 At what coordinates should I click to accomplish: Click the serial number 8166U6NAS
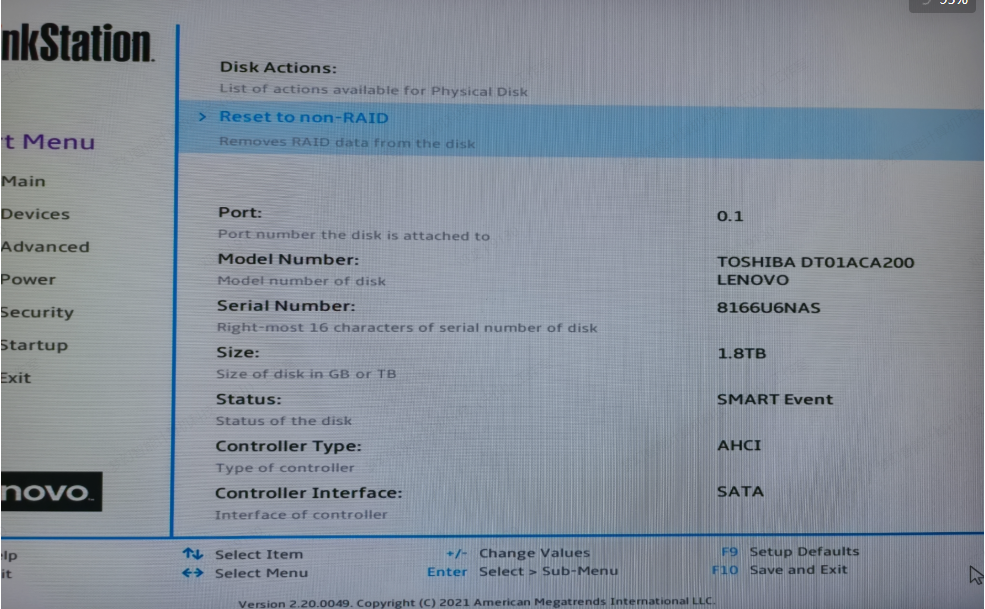coord(768,308)
